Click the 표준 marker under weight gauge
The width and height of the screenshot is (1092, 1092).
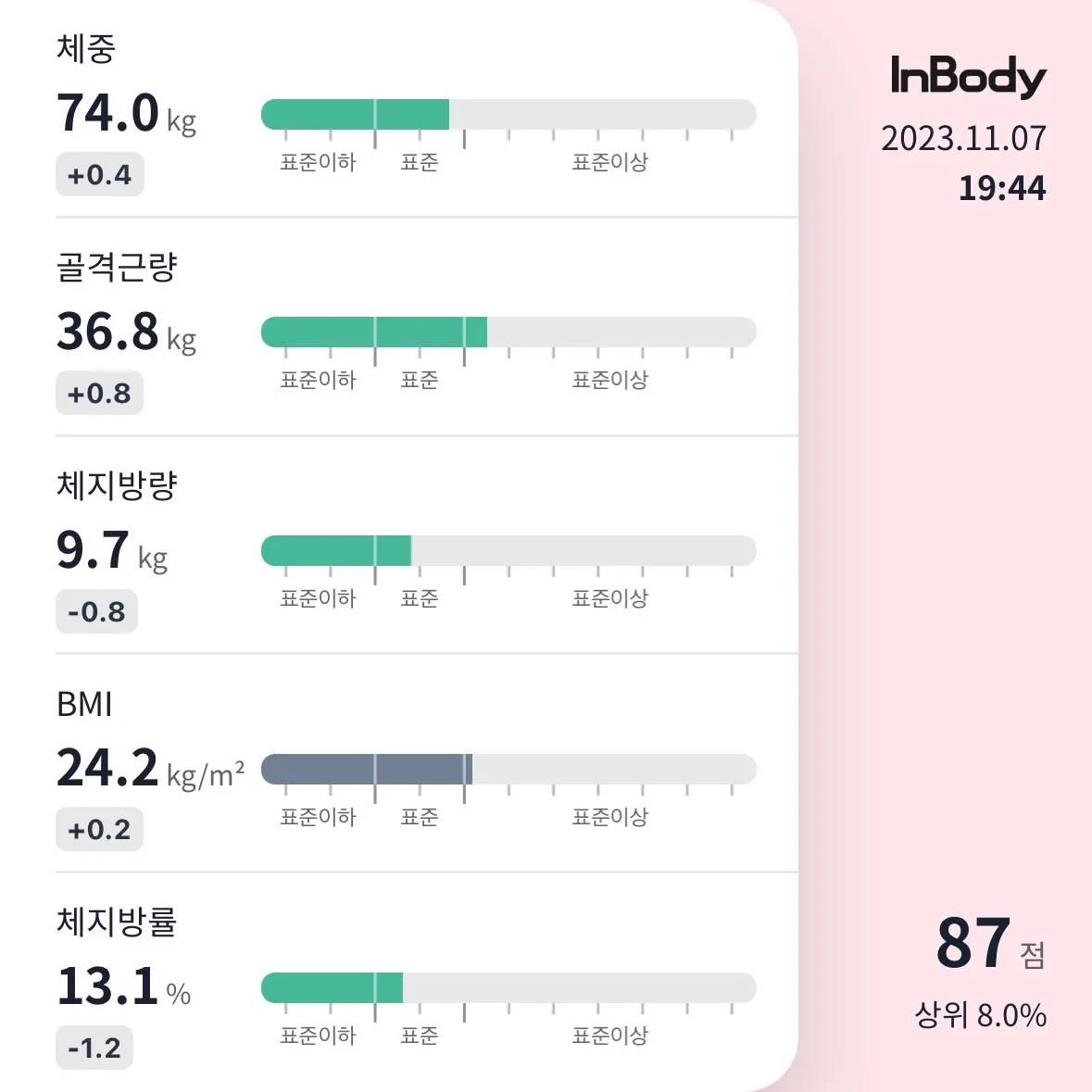click(x=420, y=161)
